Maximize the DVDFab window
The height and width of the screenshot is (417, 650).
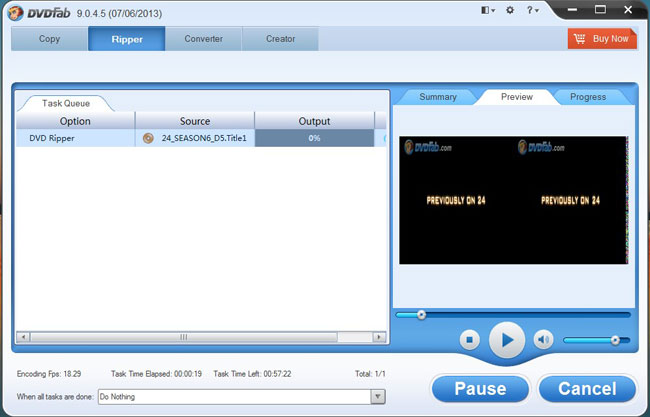600,10
